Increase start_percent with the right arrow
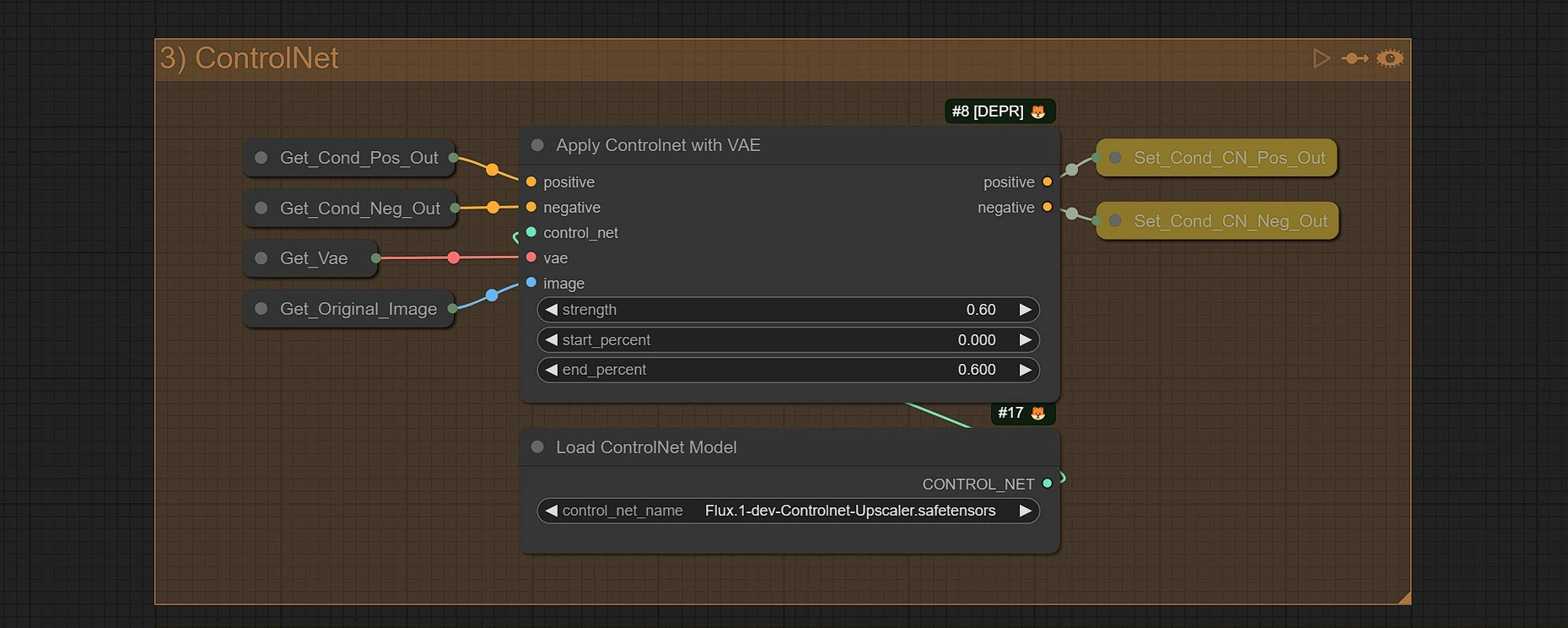This screenshot has width=1568, height=628. point(1026,340)
